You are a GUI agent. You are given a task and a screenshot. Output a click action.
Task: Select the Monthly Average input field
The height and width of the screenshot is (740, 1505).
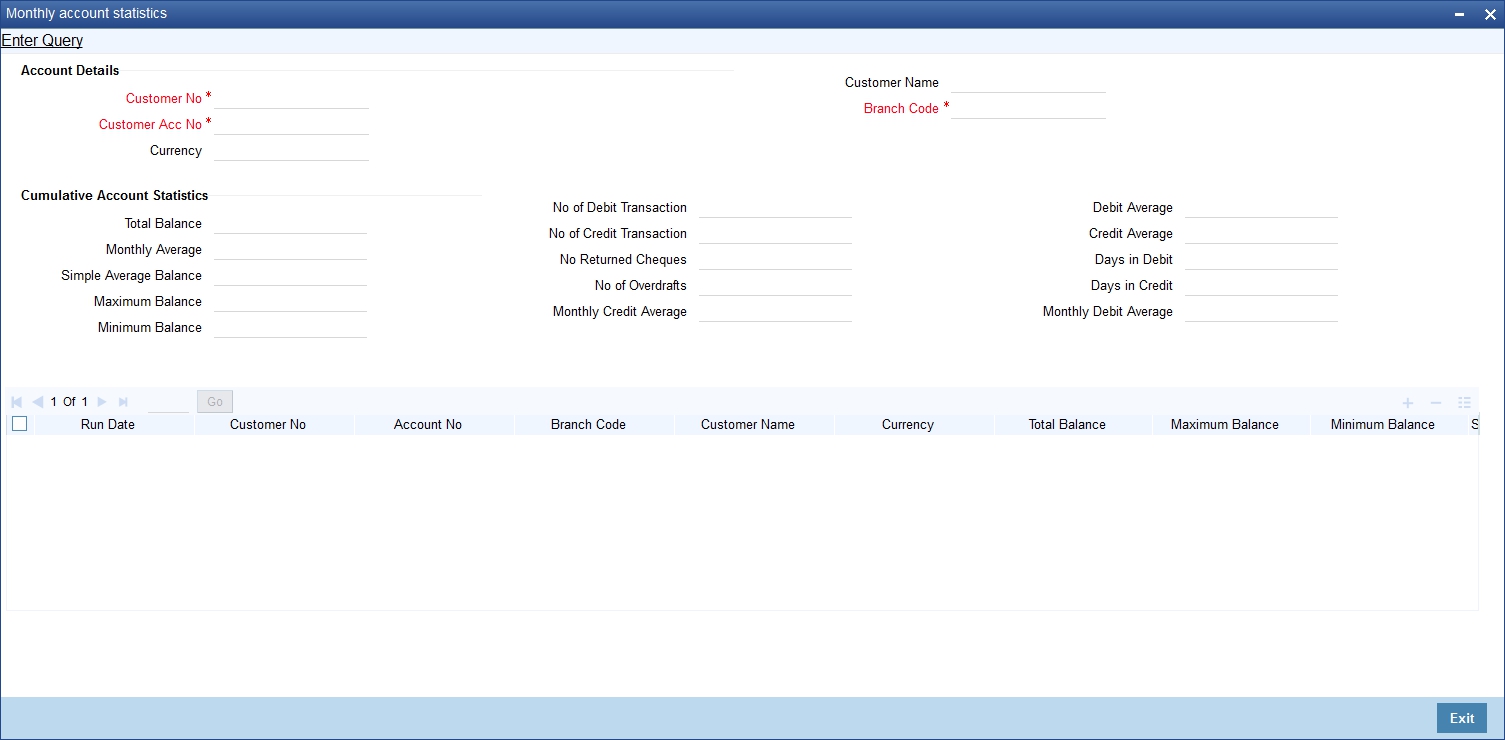290,249
